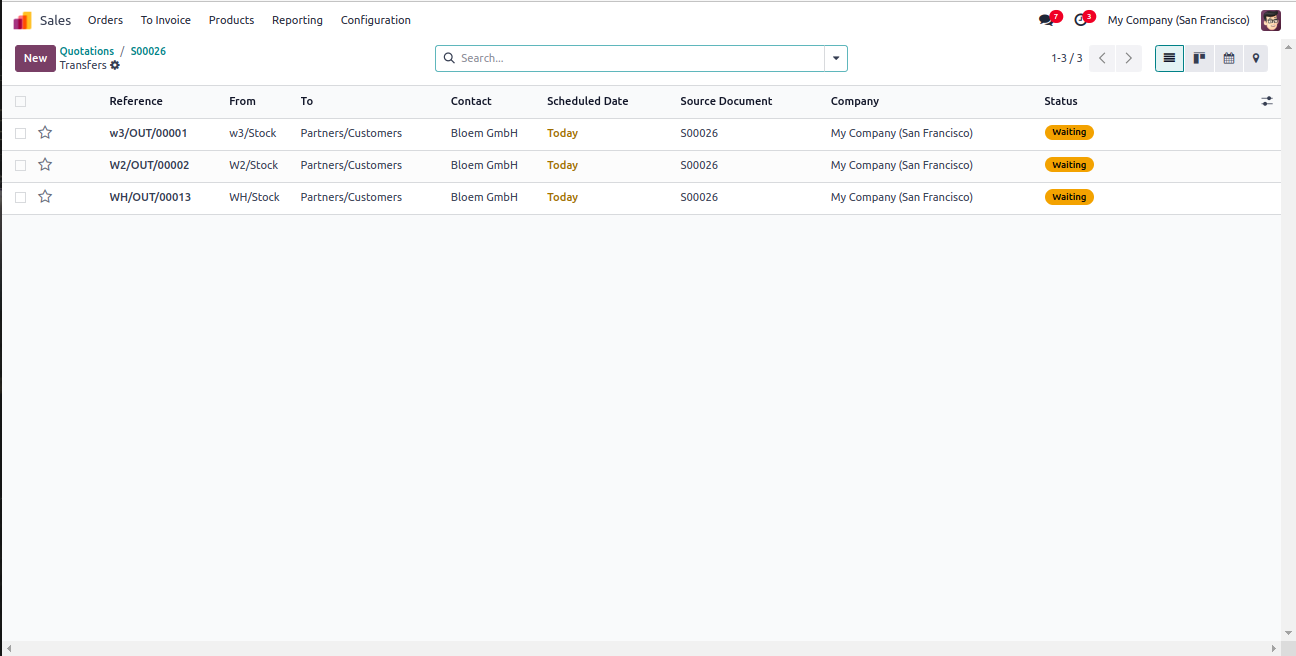Tick the WH/OUT/00013 row checkbox
This screenshot has height=656, width=1296.
coord(20,197)
